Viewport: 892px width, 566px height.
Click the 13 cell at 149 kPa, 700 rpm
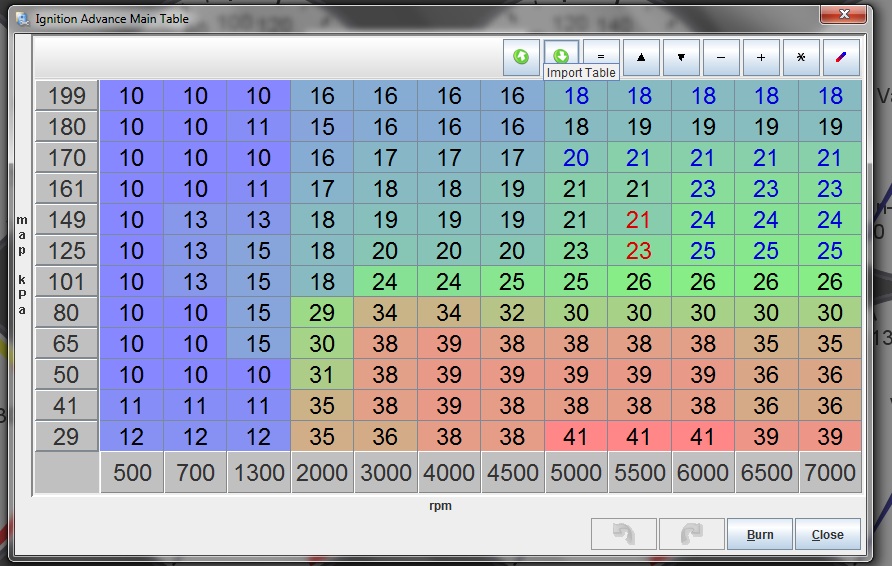(x=195, y=220)
